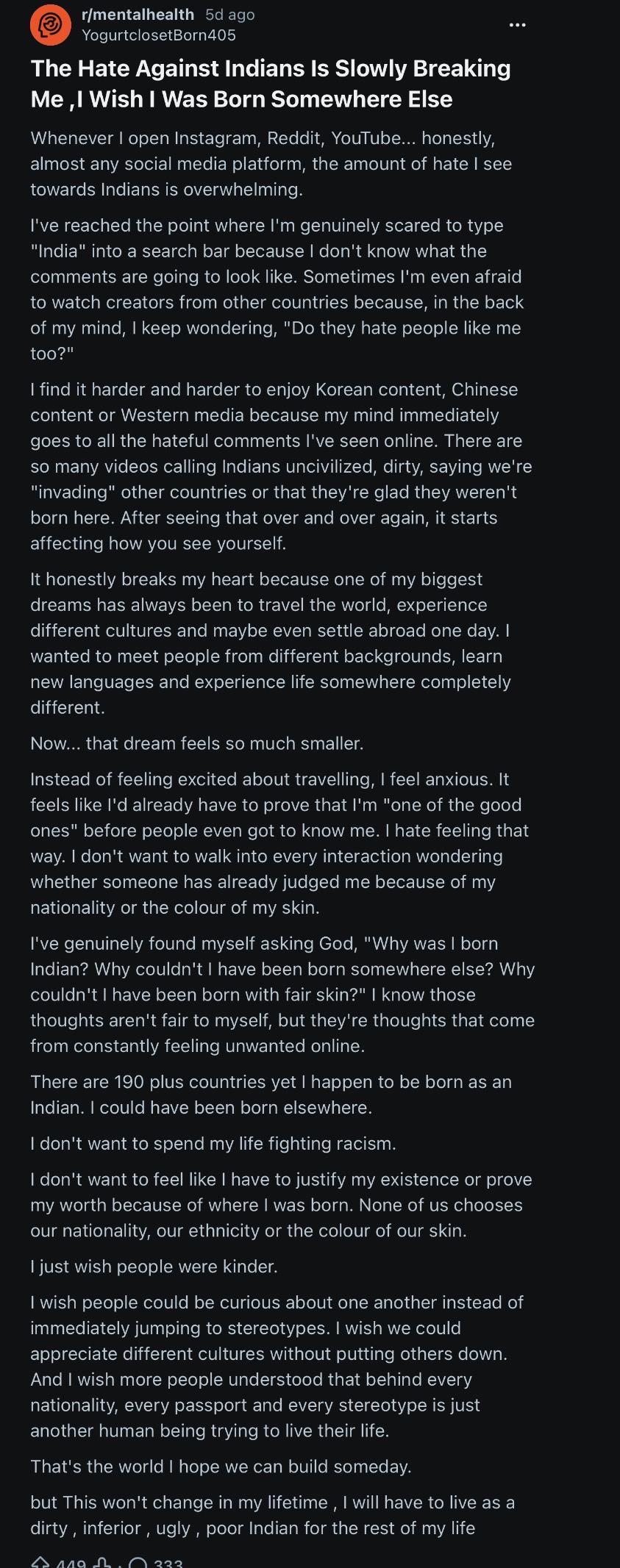This screenshot has height=1568, width=620.
Task: View the YogurtclosetBorn405 user profile
Action: click(x=159, y=35)
